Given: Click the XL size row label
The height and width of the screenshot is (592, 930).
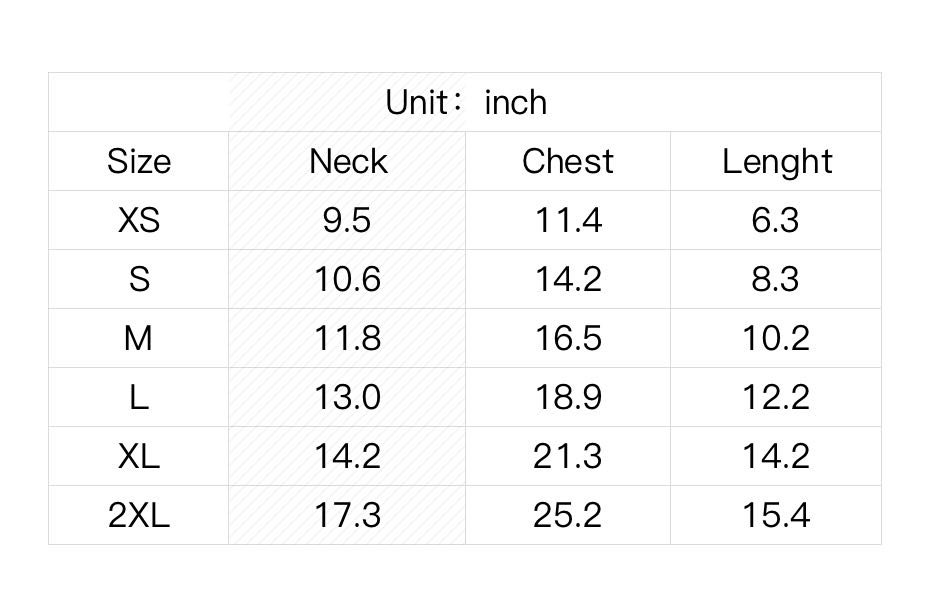Looking at the screenshot, I should (139, 456).
